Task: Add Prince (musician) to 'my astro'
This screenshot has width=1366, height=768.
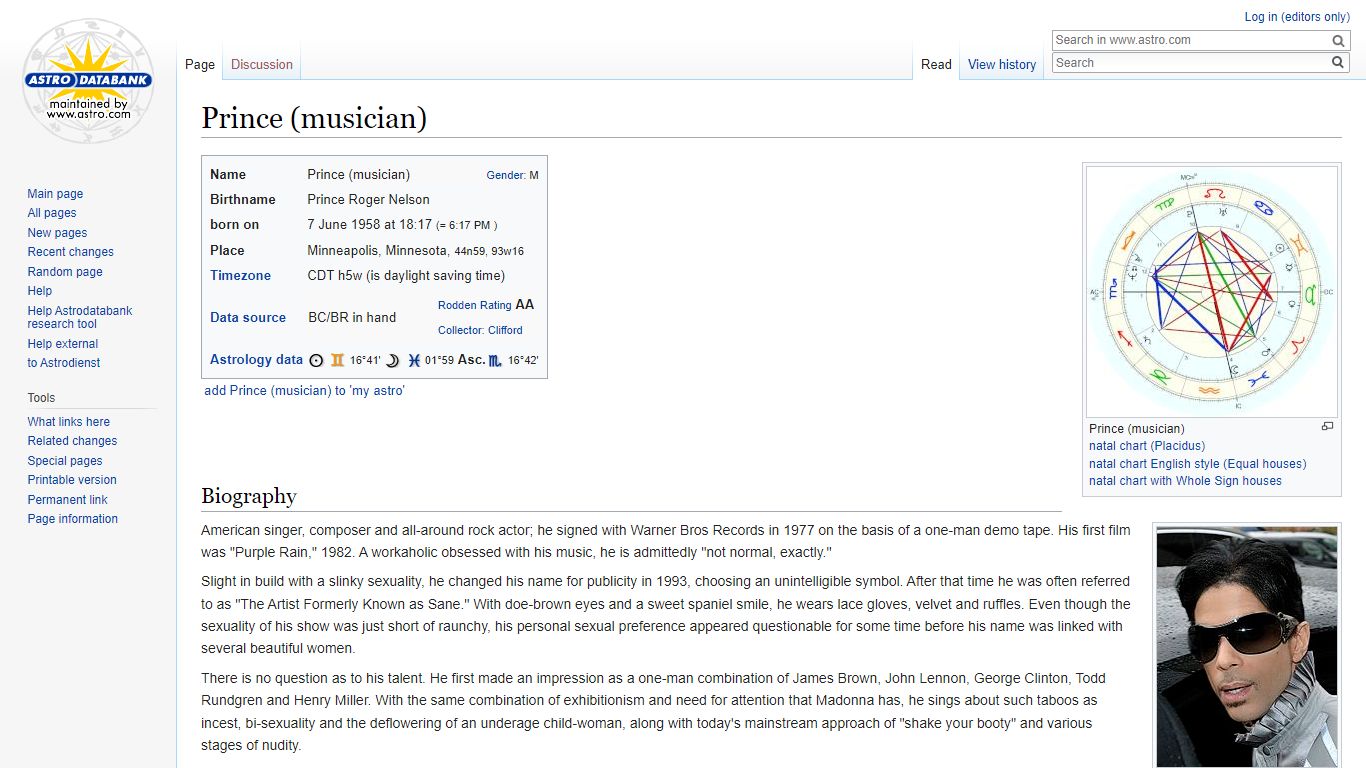Action: pos(304,390)
